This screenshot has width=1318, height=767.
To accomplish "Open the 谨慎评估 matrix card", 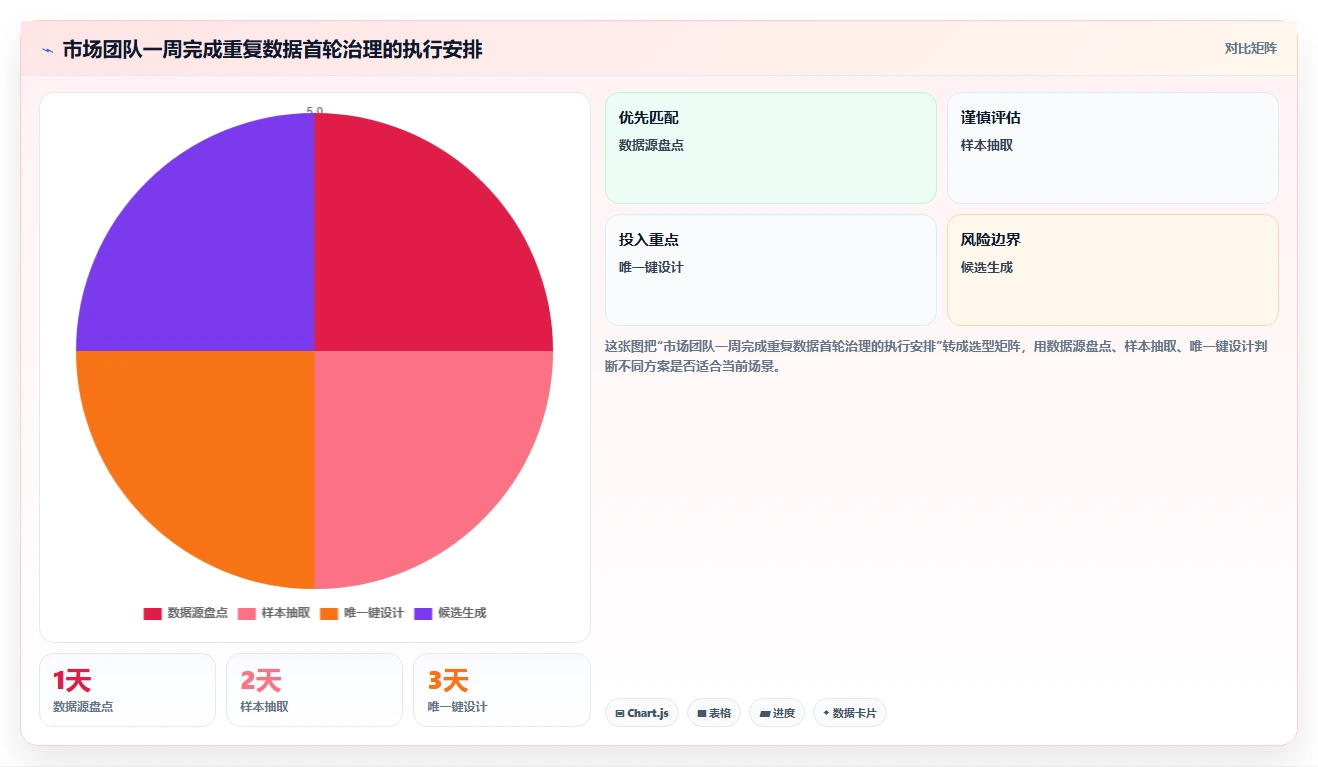I will click(x=1113, y=148).
